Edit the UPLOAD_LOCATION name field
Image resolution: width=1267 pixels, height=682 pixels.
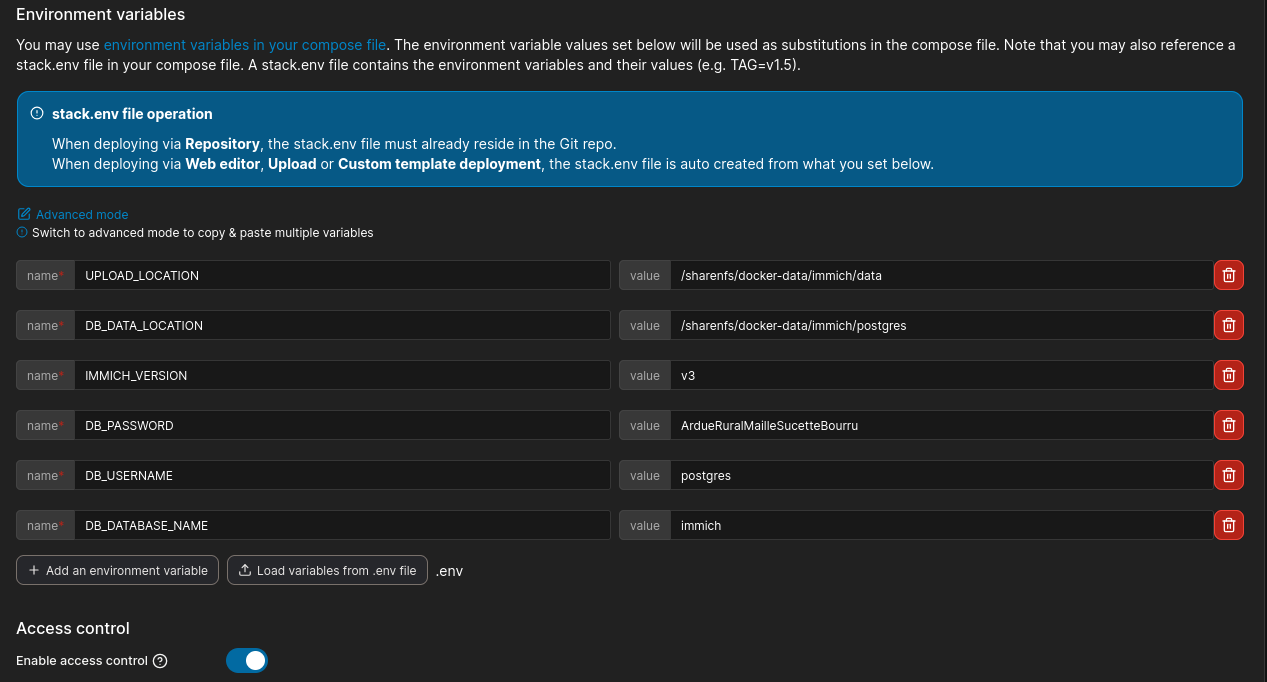[342, 275]
